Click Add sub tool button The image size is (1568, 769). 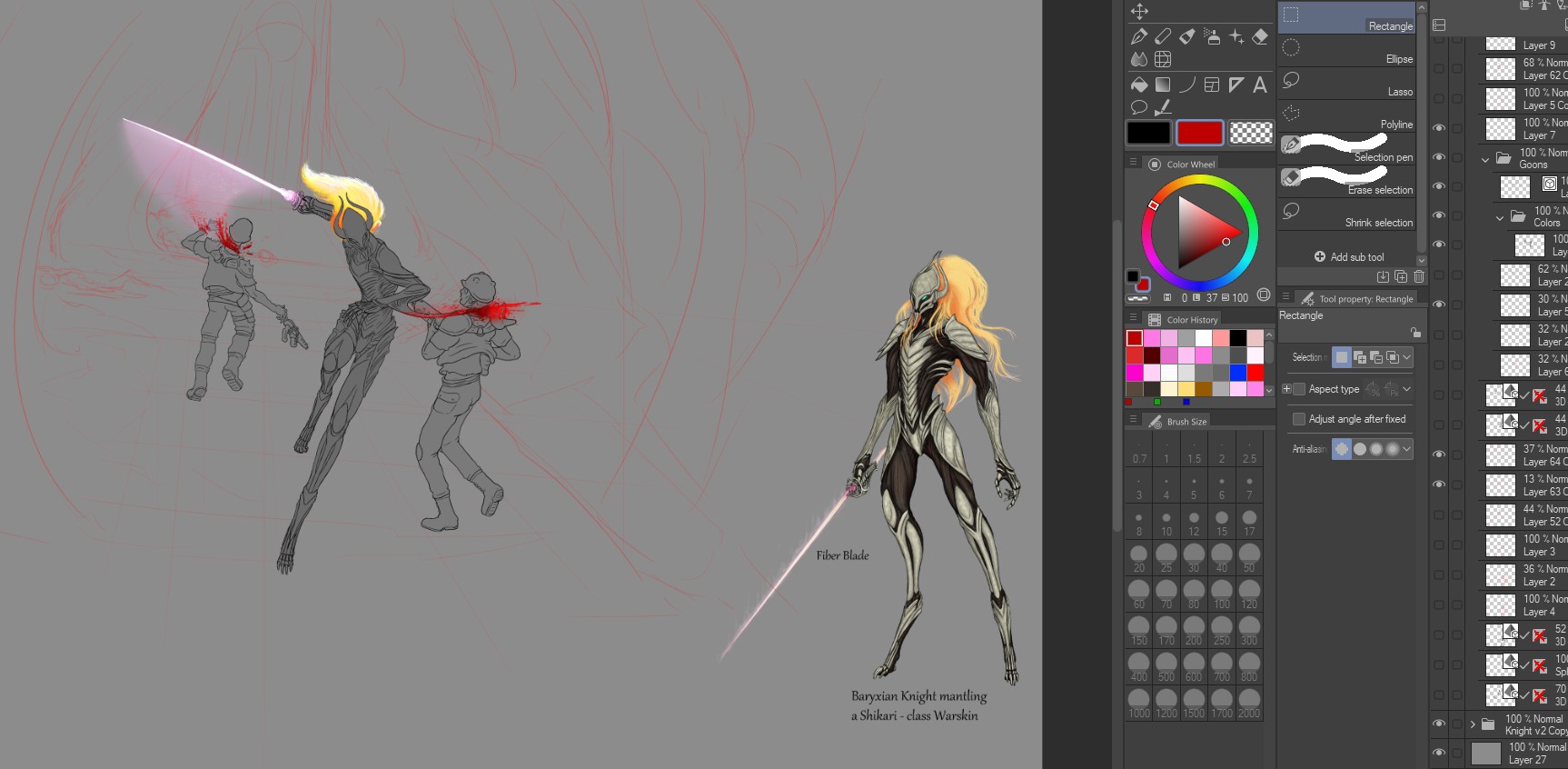[1349, 256]
